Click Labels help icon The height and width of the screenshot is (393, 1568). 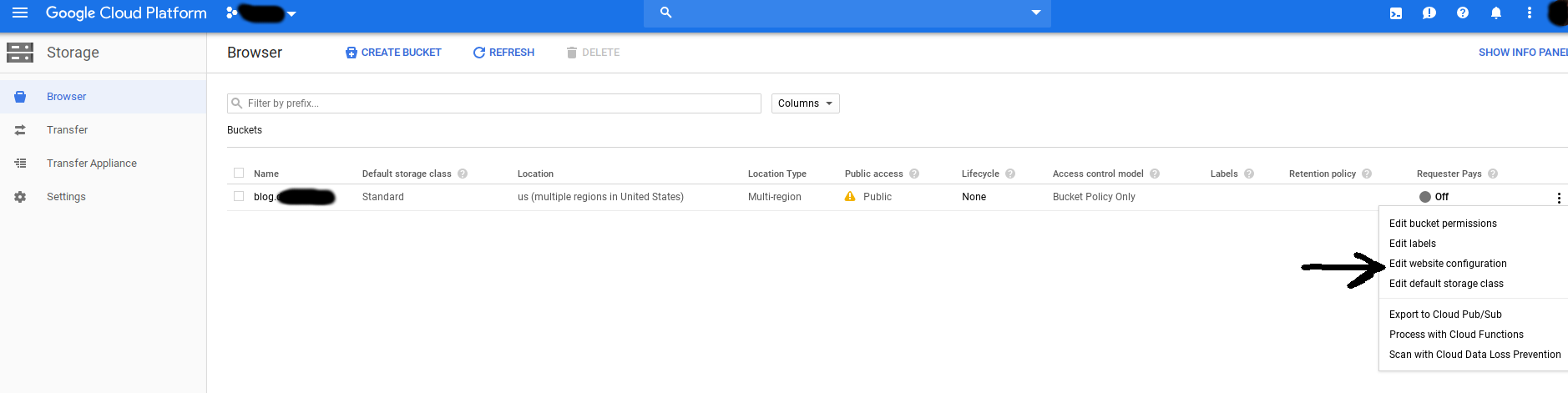point(1249,174)
